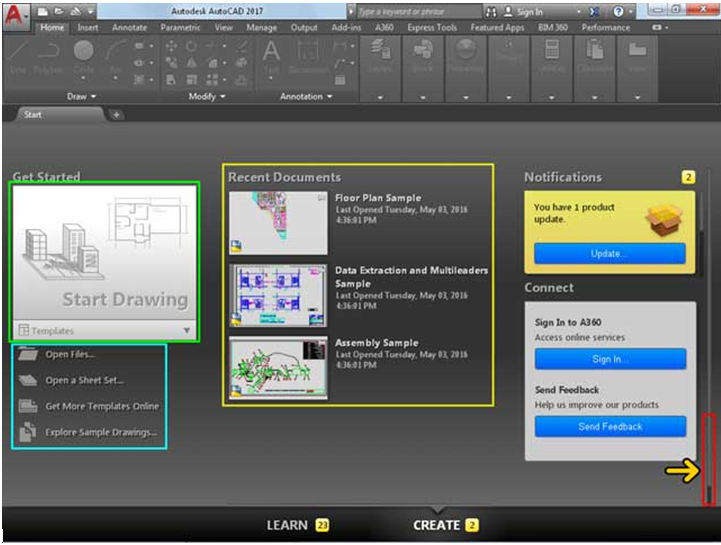Open the Express Tools ribbon tab
This screenshot has height=545, width=721.
coord(432,28)
